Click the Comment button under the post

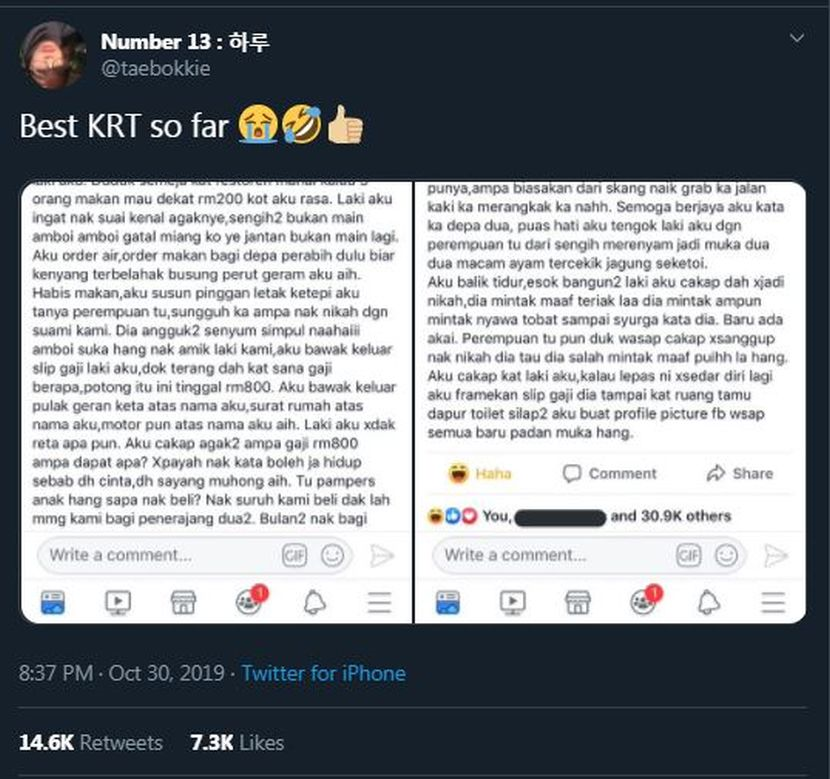click(609, 473)
